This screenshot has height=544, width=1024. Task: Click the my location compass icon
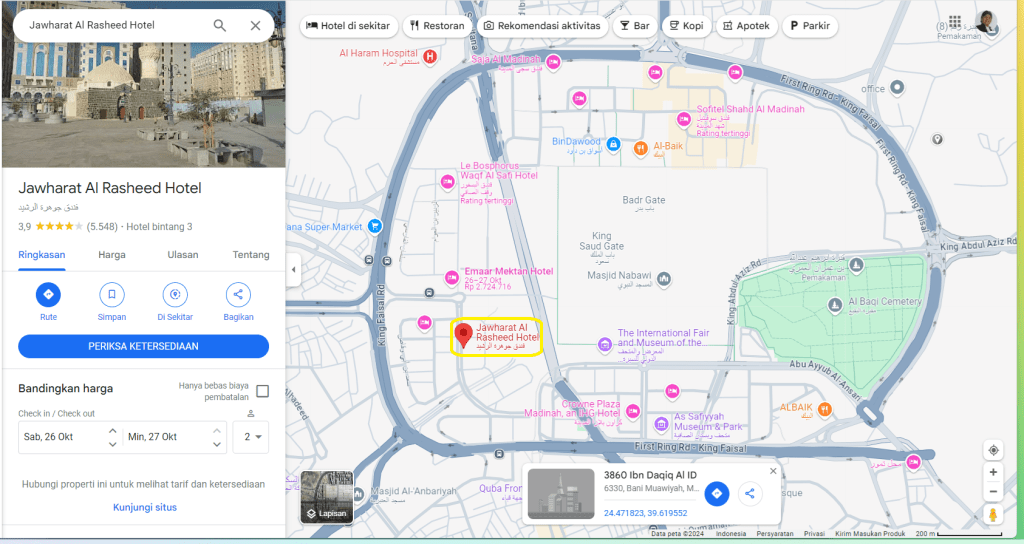(x=992, y=450)
